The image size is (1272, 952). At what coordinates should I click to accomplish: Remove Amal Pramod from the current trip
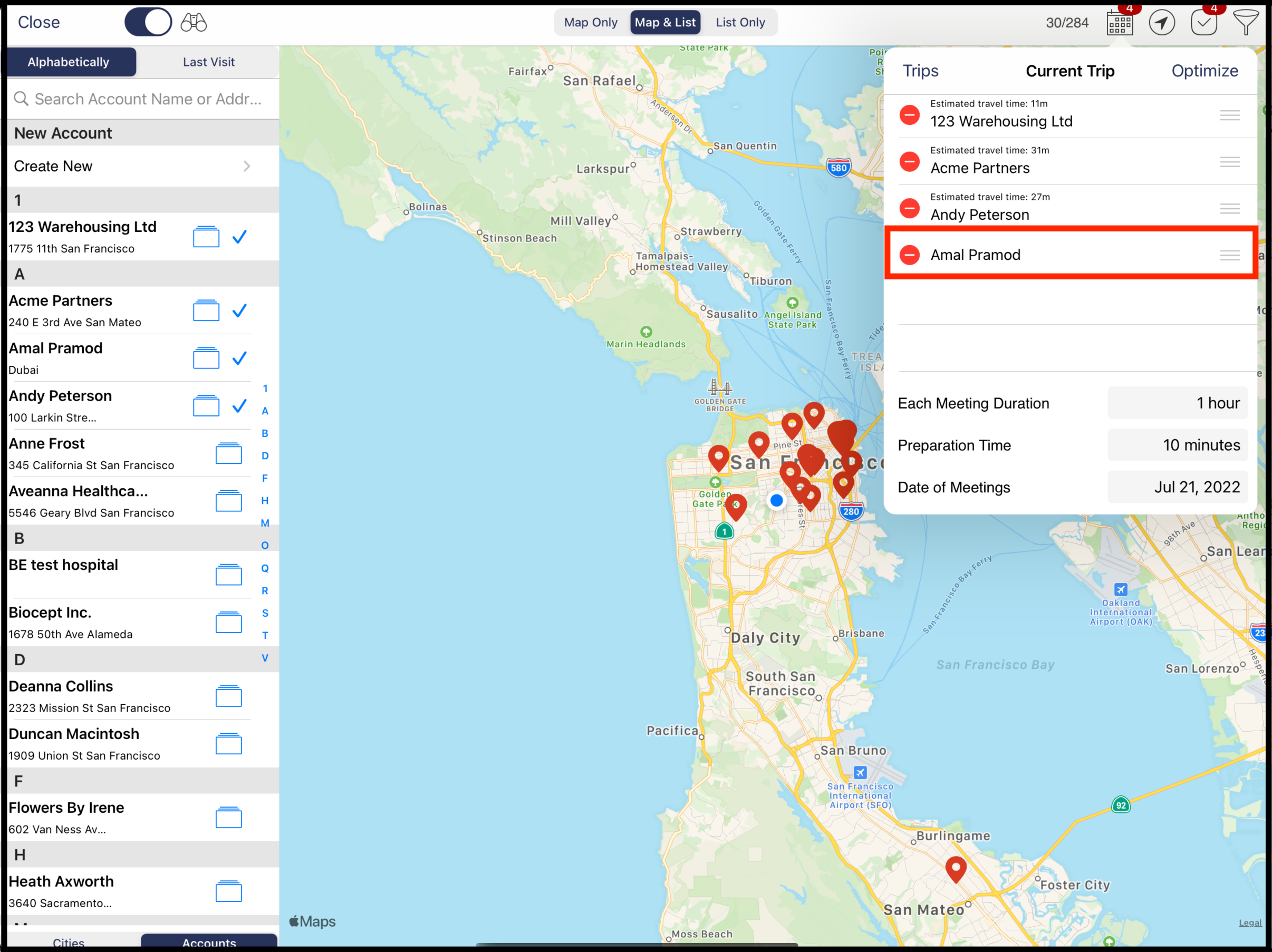(910, 255)
